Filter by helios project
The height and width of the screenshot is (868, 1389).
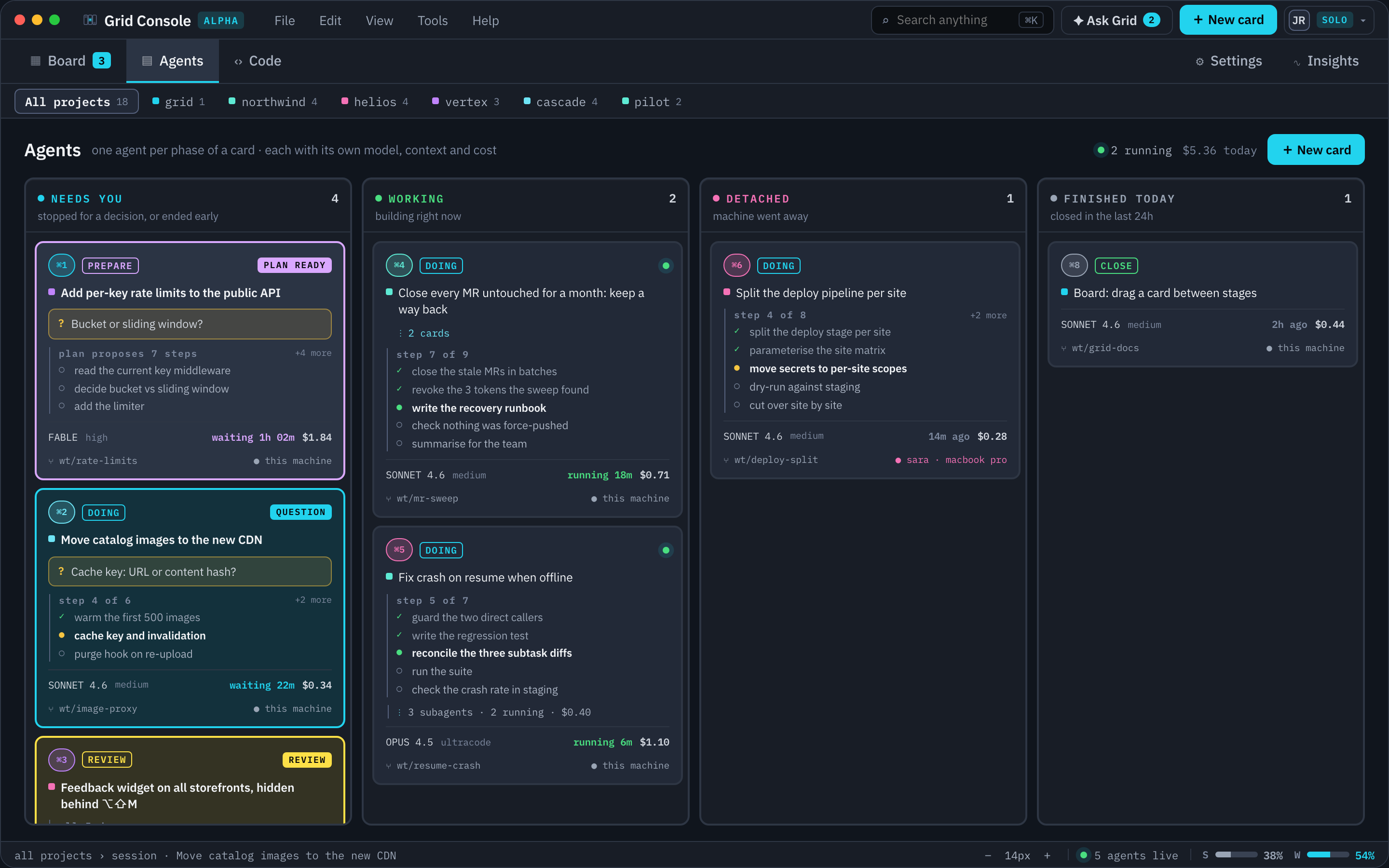coord(375,102)
